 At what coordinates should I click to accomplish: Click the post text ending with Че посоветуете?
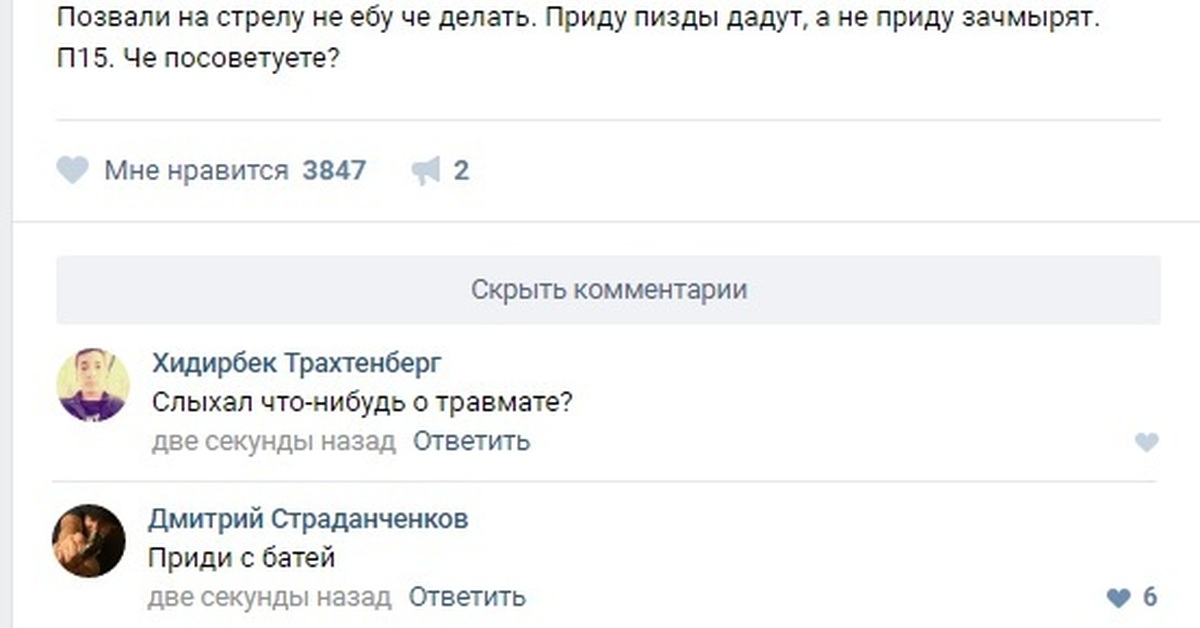(x=198, y=60)
